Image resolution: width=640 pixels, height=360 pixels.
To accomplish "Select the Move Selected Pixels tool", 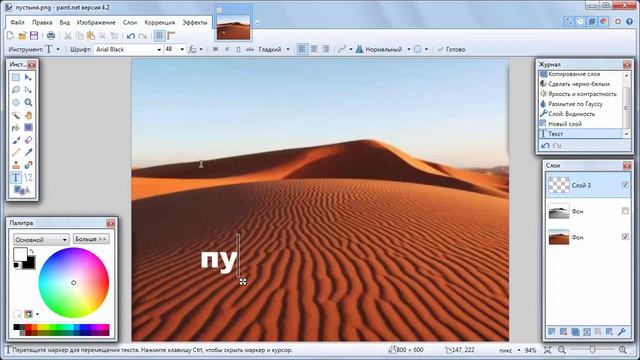I will point(28,77).
